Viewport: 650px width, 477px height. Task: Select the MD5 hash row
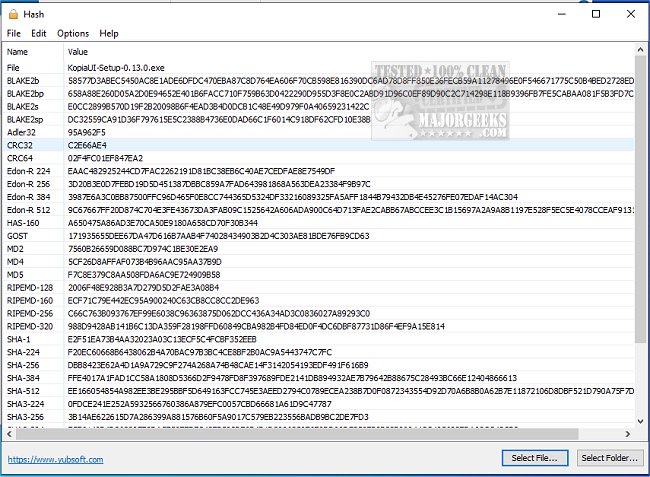click(x=16, y=274)
